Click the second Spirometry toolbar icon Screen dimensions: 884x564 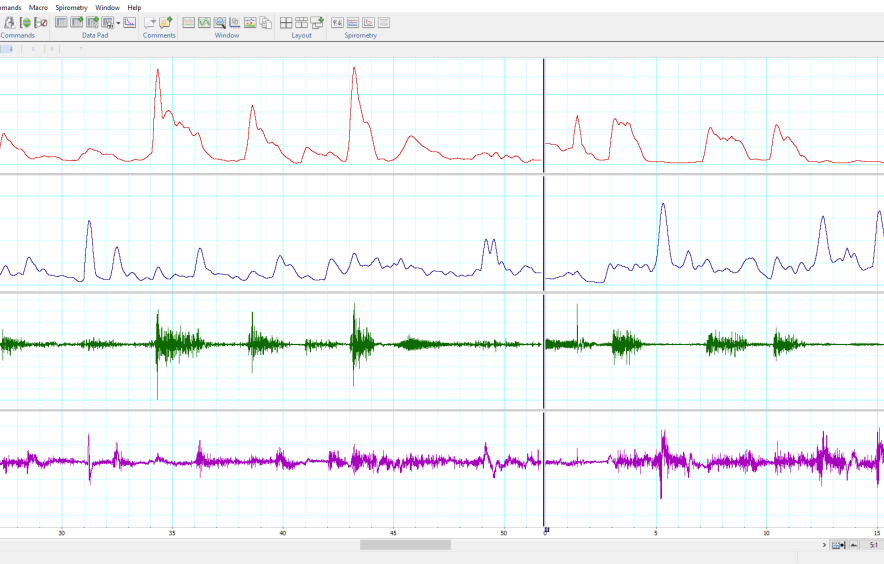(353, 23)
